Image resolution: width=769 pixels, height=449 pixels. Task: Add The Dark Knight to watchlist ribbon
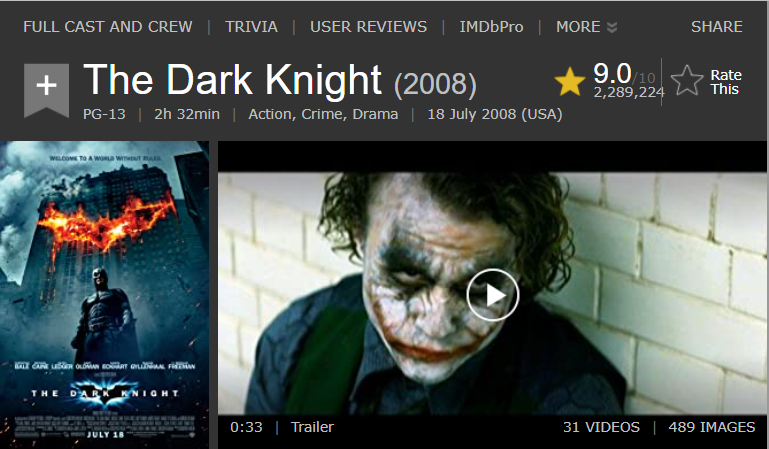(46, 90)
